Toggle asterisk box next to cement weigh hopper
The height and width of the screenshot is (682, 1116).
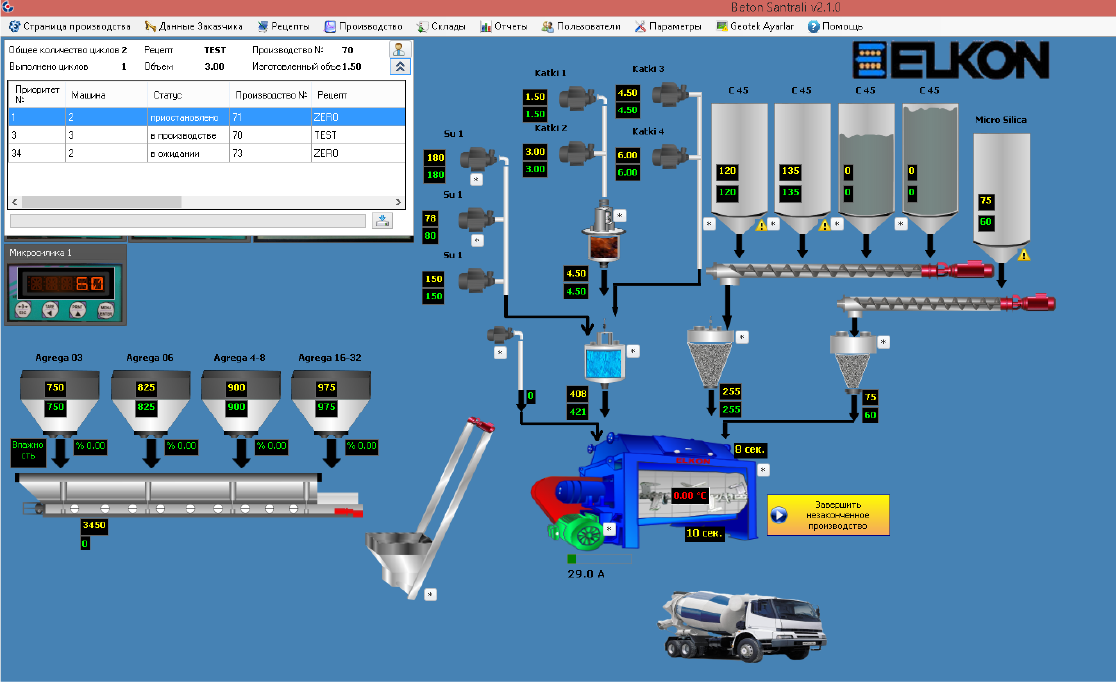[742, 337]
